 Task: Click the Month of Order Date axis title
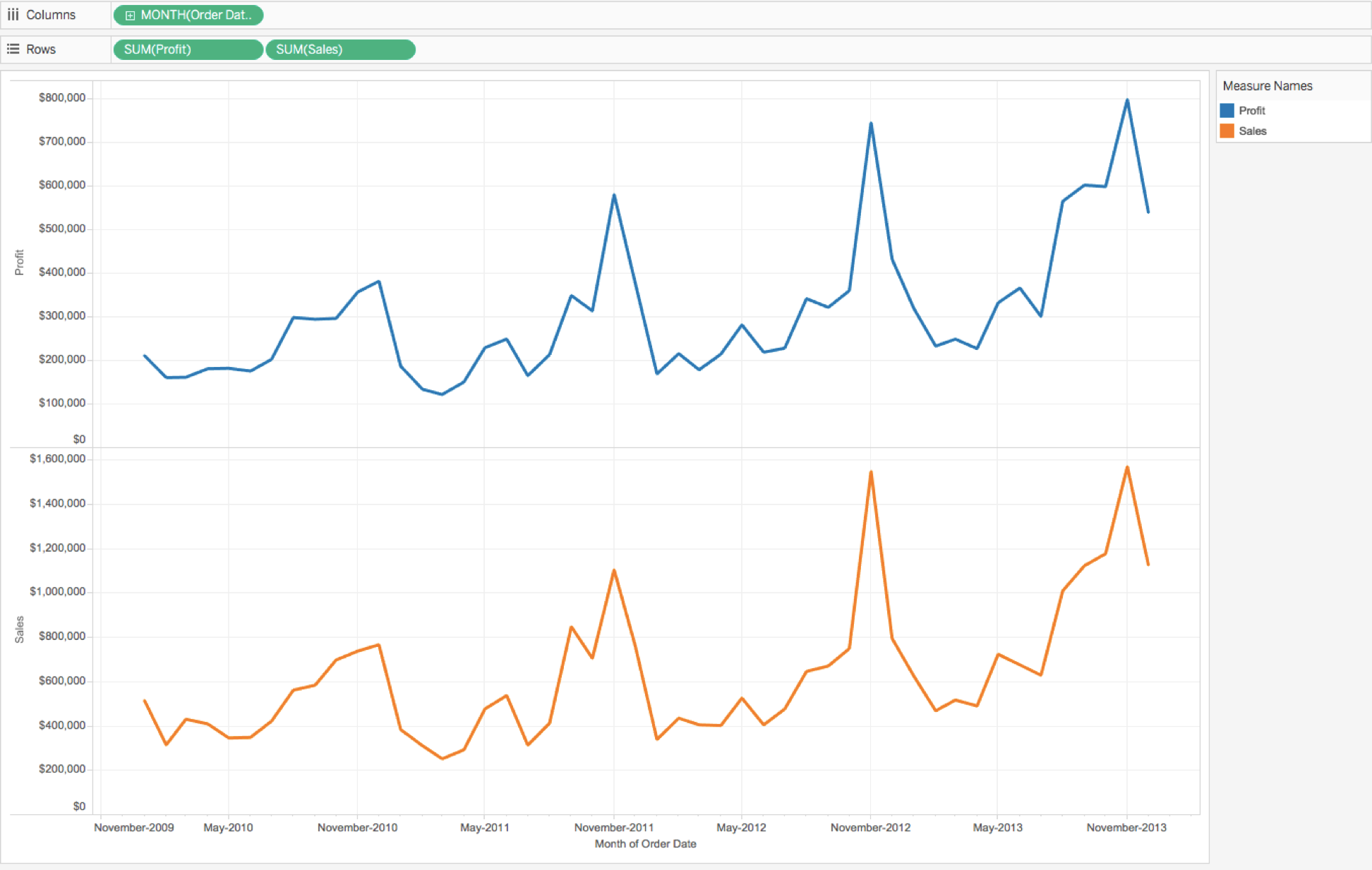(644, 843)
